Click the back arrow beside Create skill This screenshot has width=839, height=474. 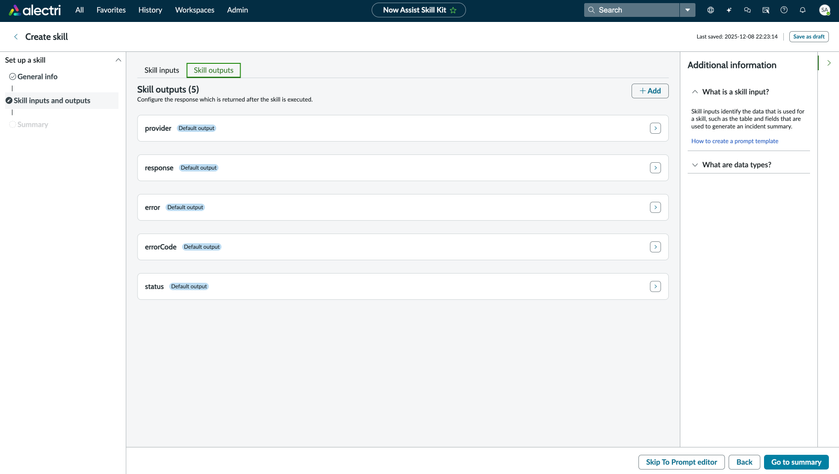click(x=16, y=37)
